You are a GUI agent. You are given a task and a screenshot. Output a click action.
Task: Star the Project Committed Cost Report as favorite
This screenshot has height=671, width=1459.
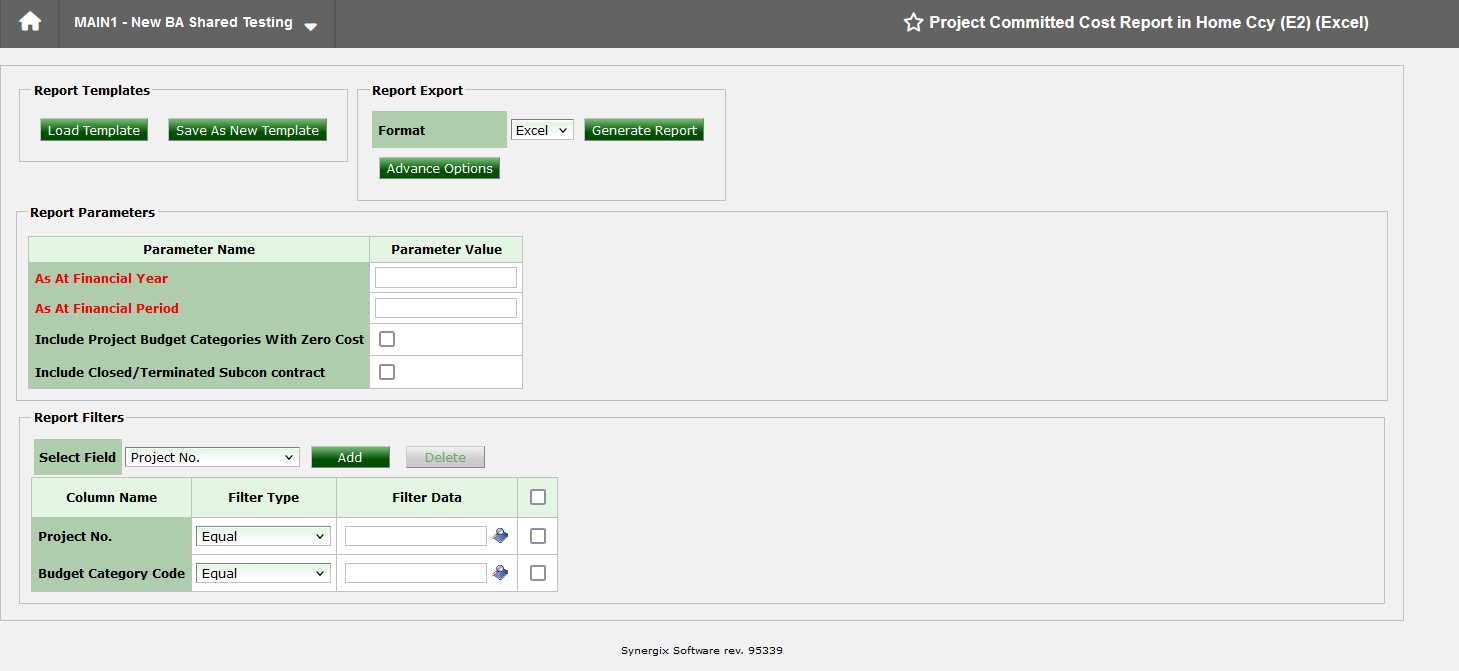(913, 22)
